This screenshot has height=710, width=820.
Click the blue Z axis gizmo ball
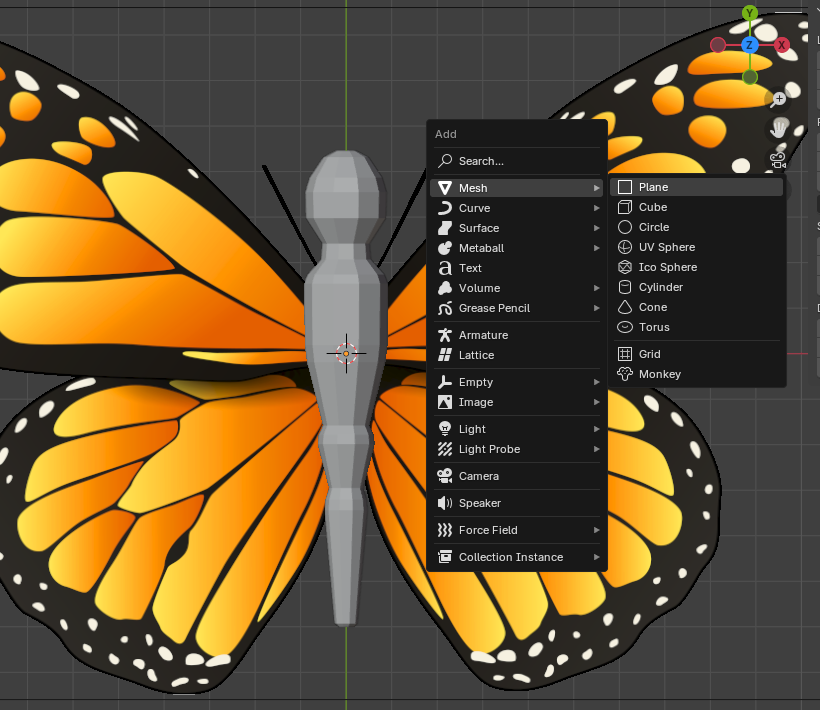tap(749, 45)
